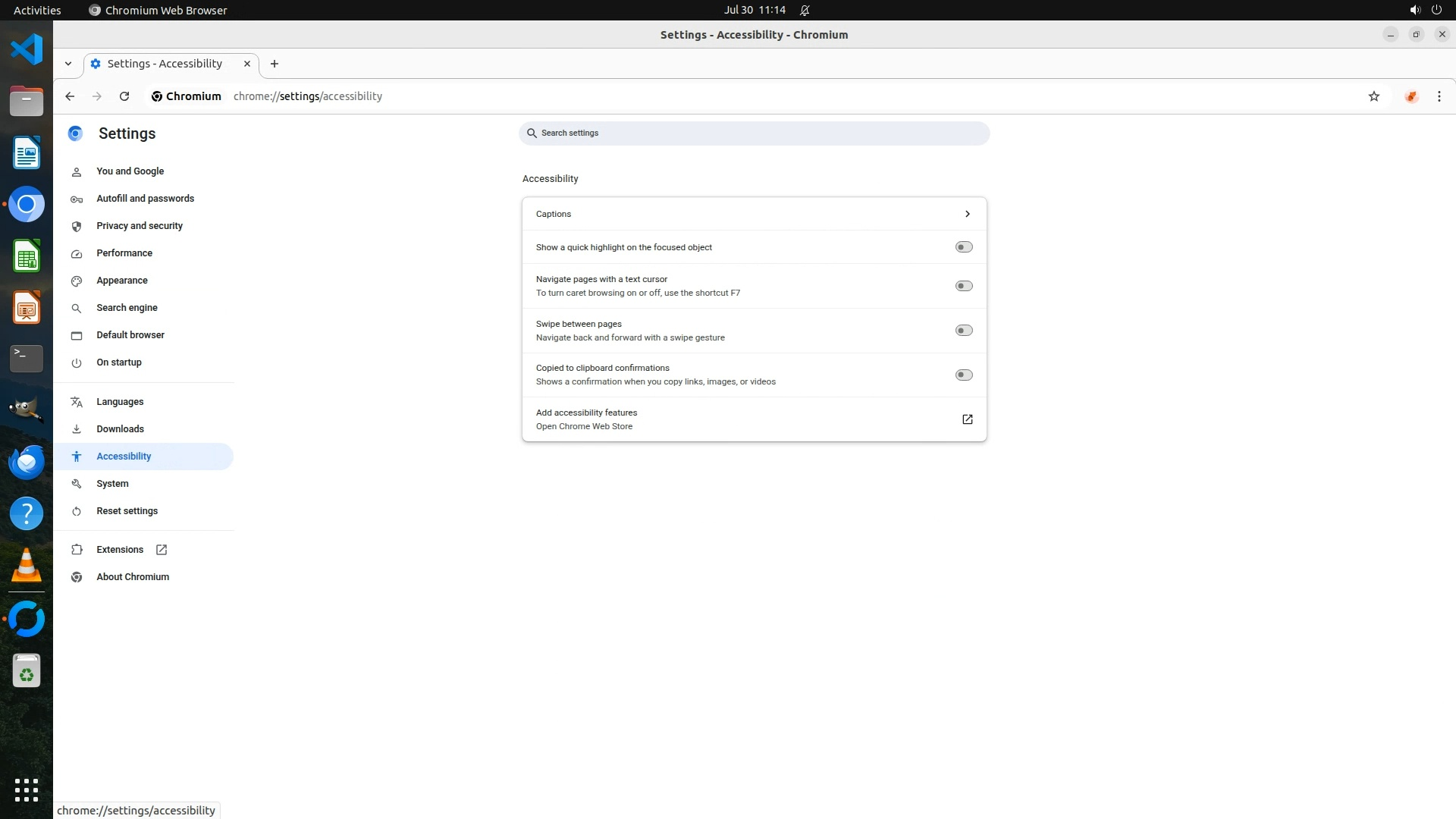Turn on Swipe between pages
Viewport: 1456px width, 819px height.
(963, 331)
